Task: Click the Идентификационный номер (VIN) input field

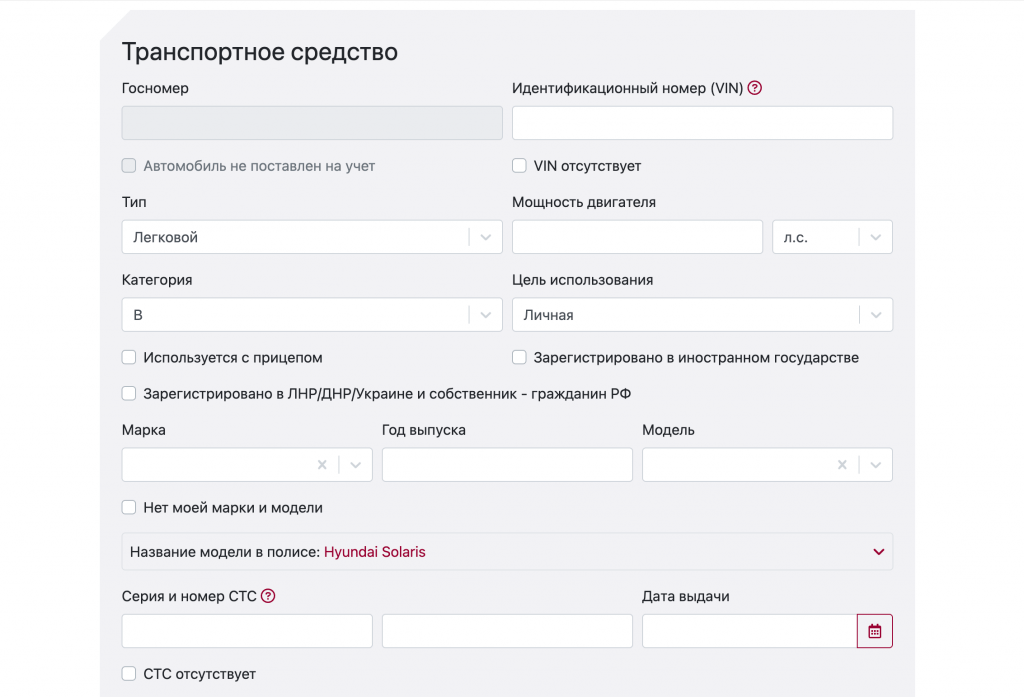Action: tap(702, 123)
